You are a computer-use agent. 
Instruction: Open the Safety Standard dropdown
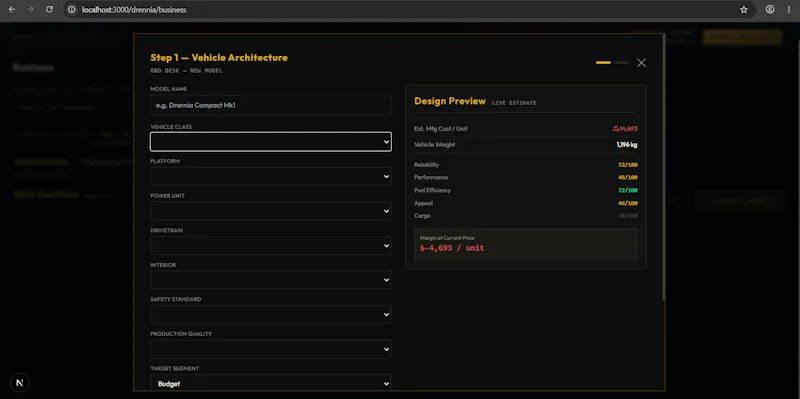(271, 314)
